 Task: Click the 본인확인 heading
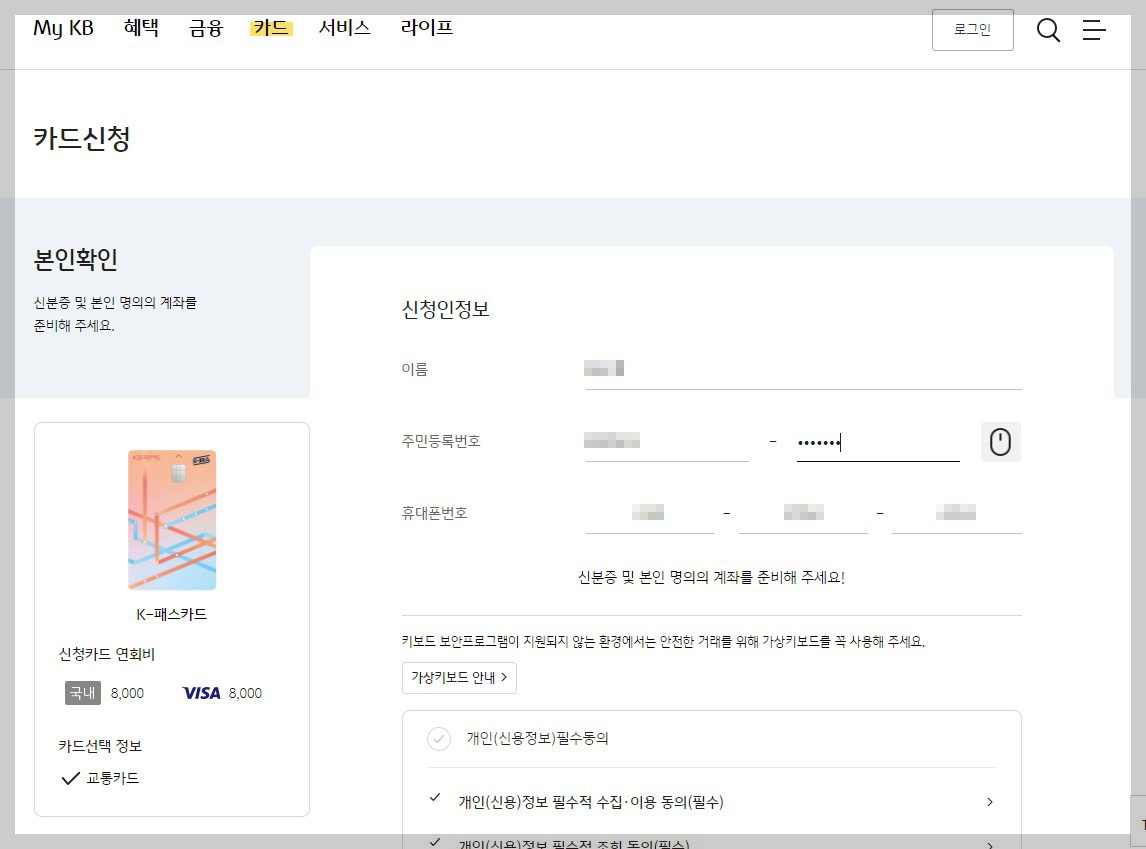(x=75, y=259)
